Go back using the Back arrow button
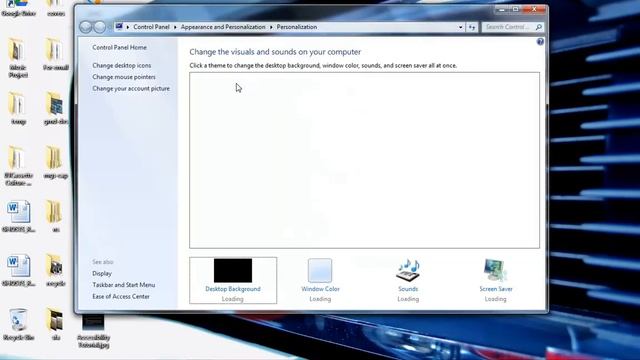The height and width of the screenshot is (360, 640). (x=86, y=27)
